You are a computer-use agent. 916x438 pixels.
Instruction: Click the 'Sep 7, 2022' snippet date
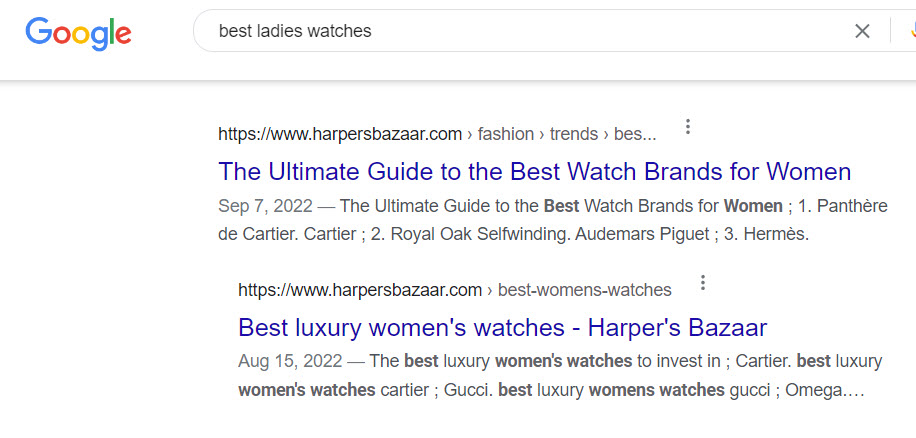(265, 206)
